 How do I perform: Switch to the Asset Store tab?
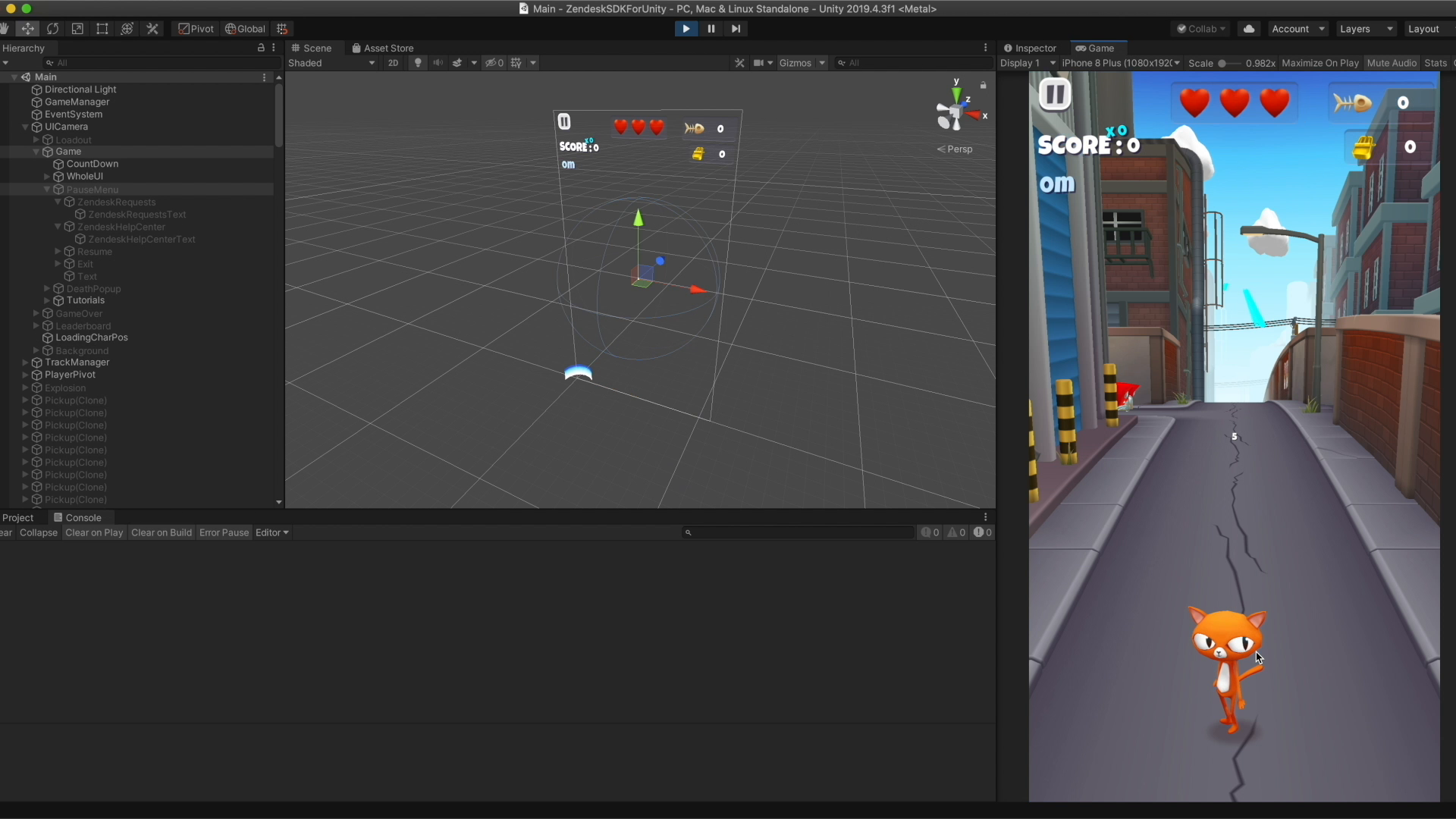pyautogui.click(x=382, y=48)
